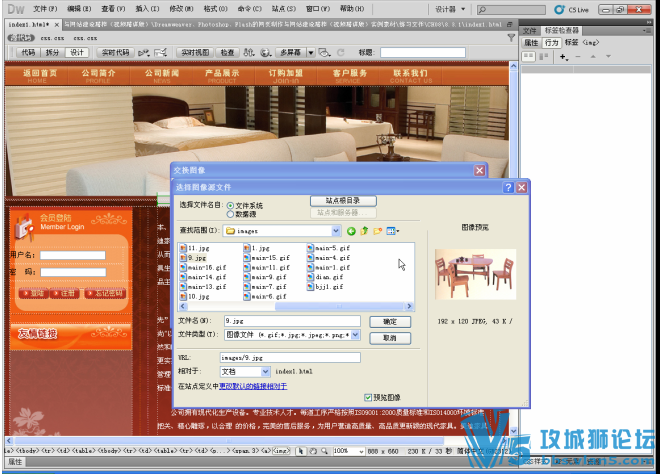Select the hand tool in the status bar

click(313, 451)
